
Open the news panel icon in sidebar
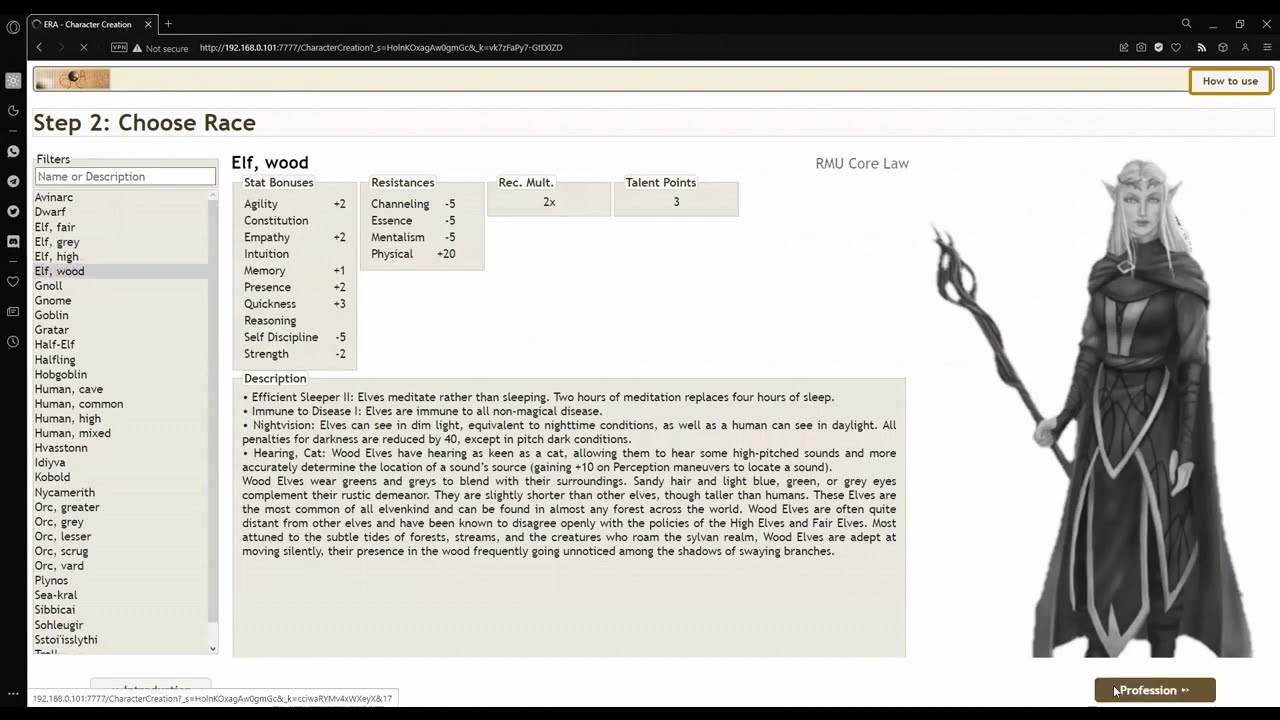click(x=13, y=312)
